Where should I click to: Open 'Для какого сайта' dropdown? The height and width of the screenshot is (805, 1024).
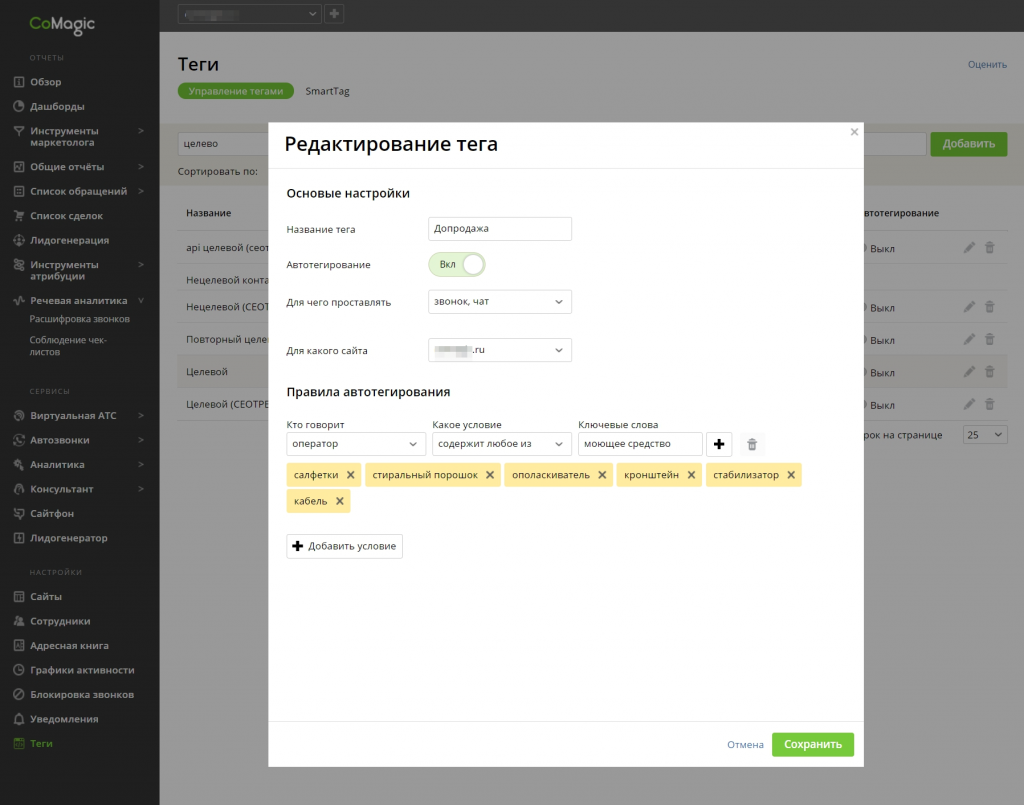click(500, 351)
